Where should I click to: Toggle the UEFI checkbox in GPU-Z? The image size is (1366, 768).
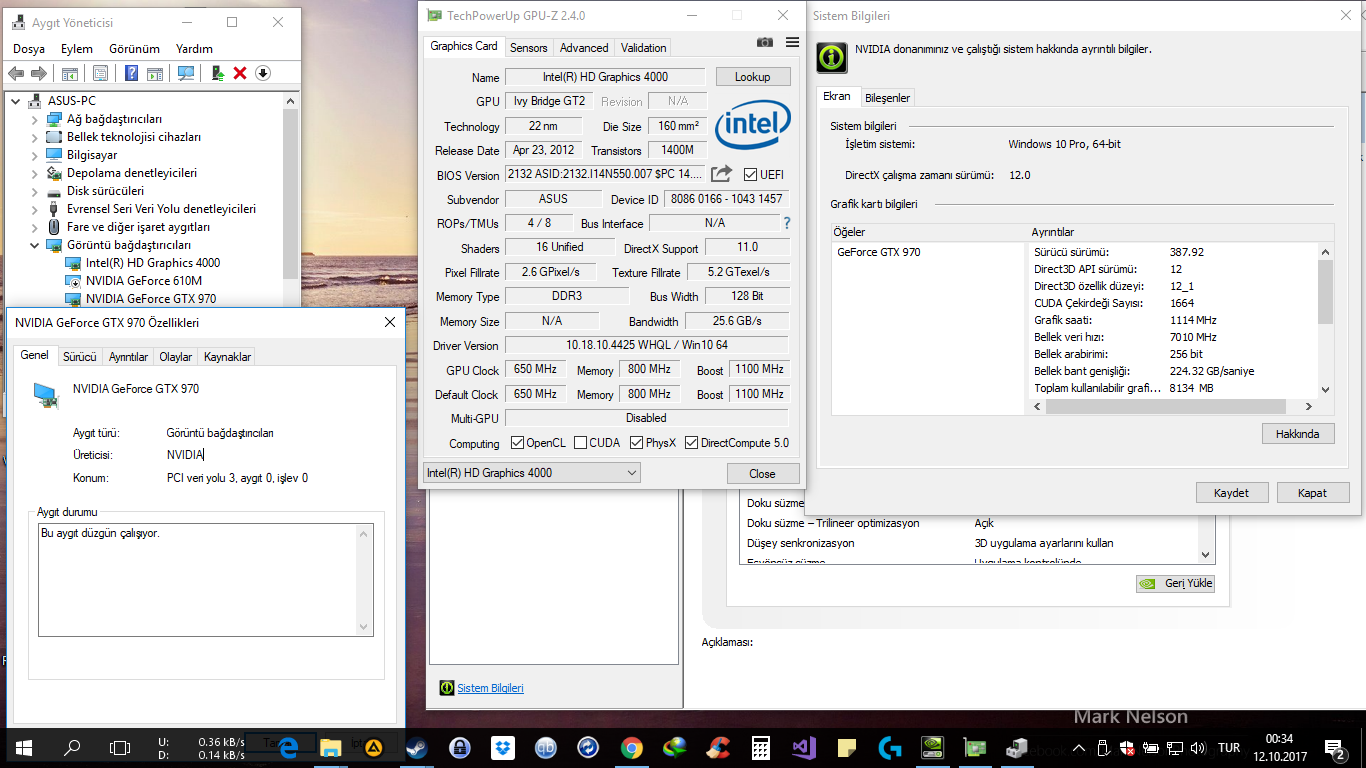(750, 174)
